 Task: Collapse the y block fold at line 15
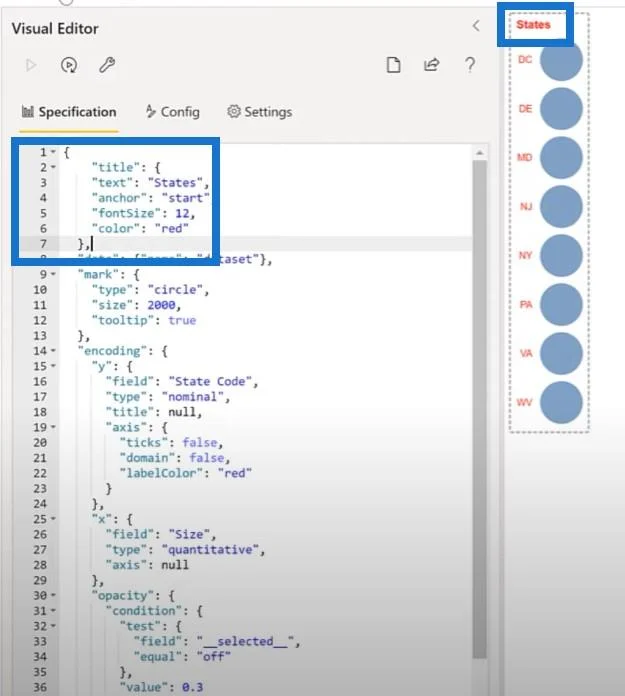point(53,366)
